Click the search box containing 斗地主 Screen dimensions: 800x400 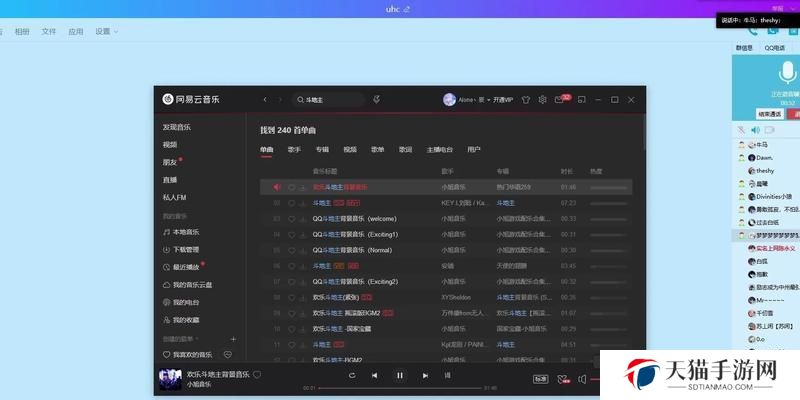click(329, 100)
